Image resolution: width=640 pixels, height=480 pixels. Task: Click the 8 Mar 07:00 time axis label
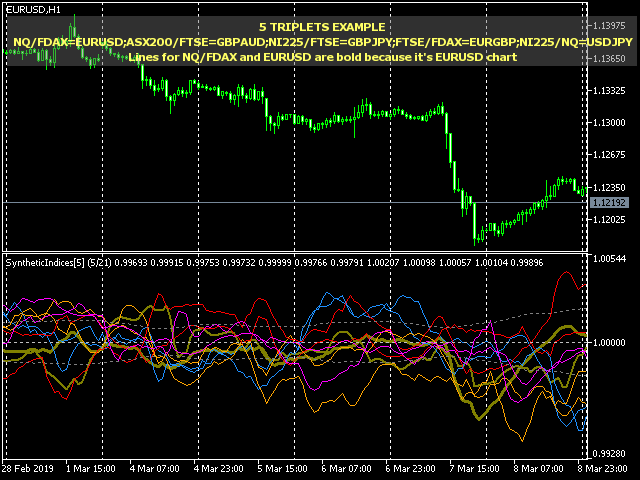(x=538, y=469)
